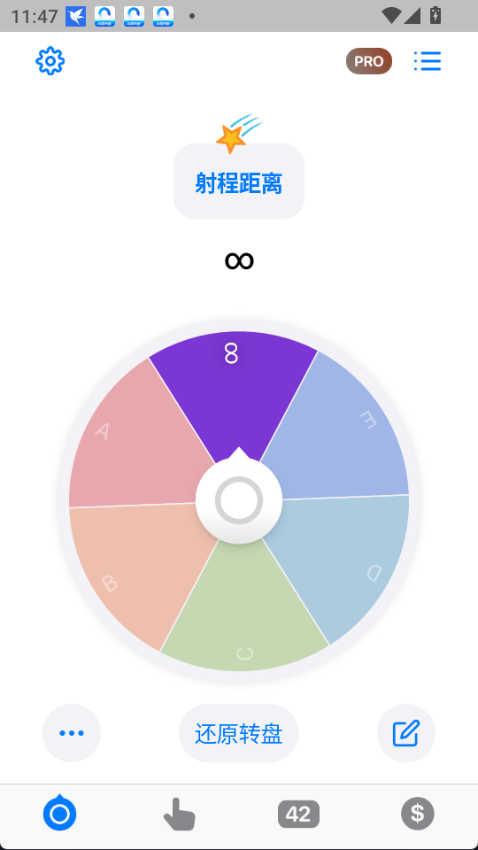Image resolution: width=478 pixels, height=850 pixels.
Task: Switch to the 42 number tab
Action: 299,814
